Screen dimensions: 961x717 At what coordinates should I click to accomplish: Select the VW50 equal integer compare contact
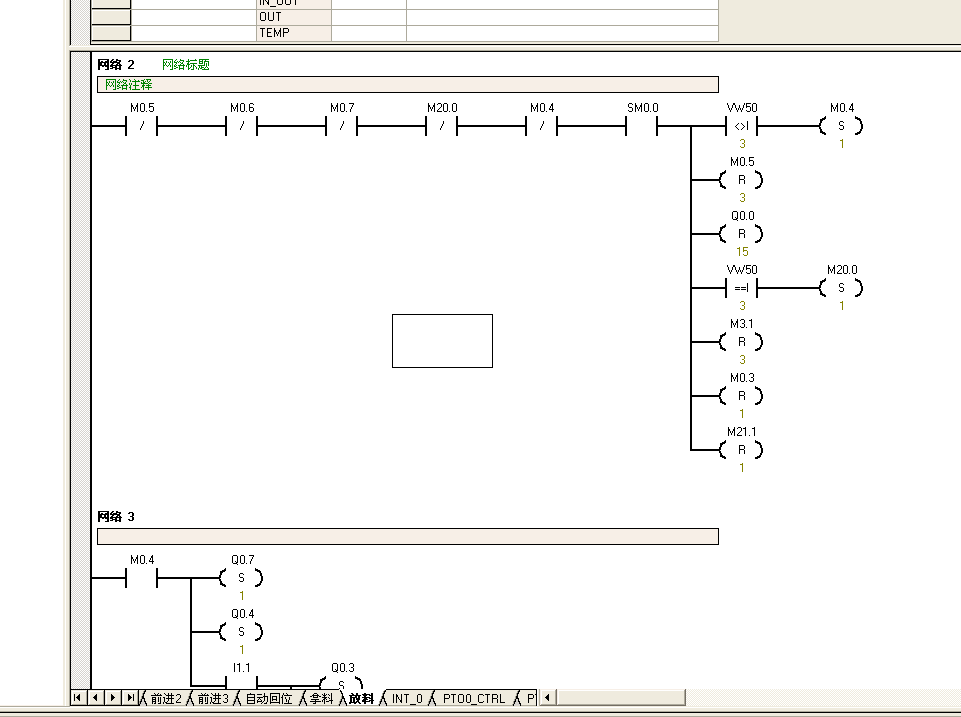click(742, 288)
